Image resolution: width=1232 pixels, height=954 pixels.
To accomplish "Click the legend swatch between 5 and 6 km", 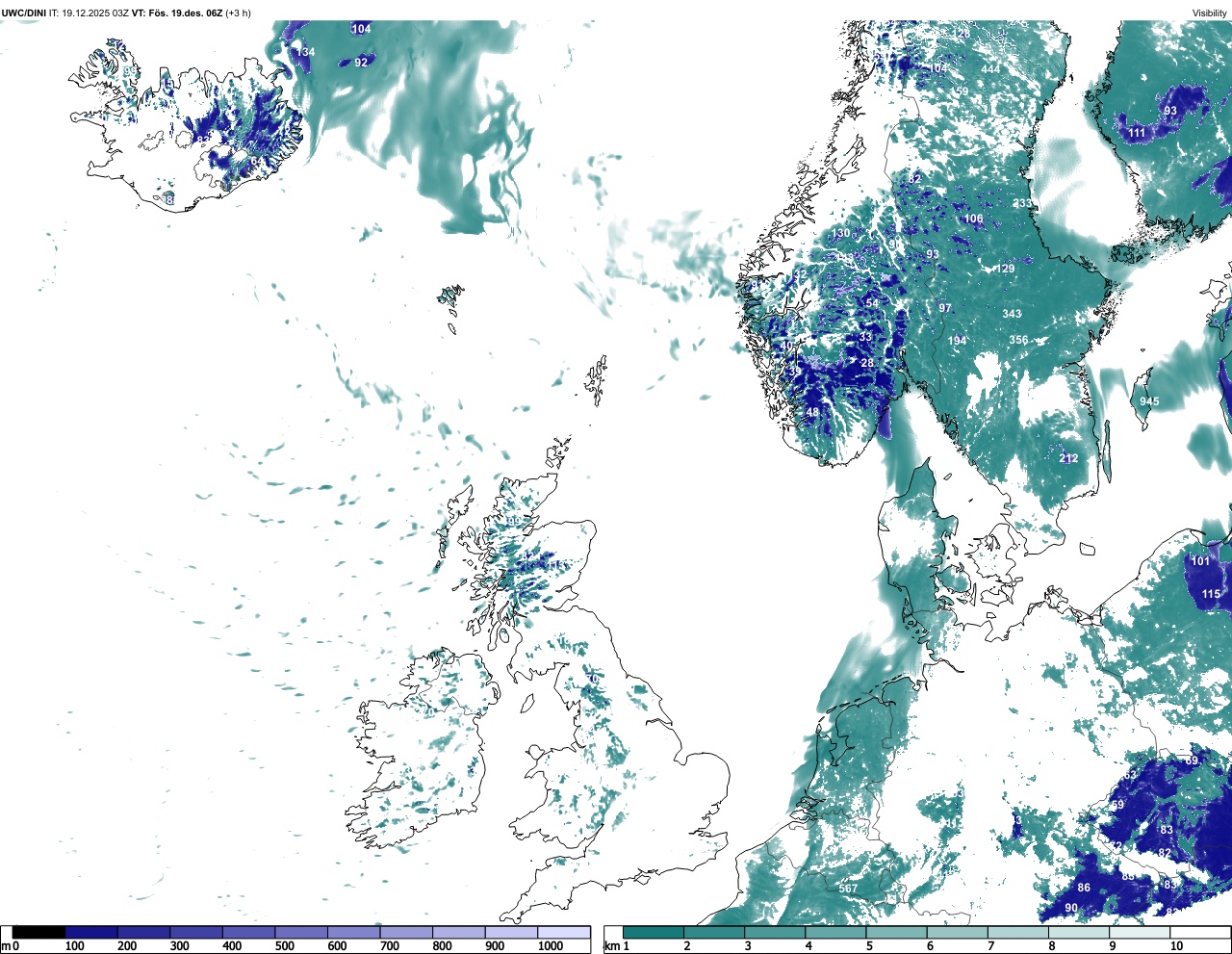I will click(x=897, y=933).
